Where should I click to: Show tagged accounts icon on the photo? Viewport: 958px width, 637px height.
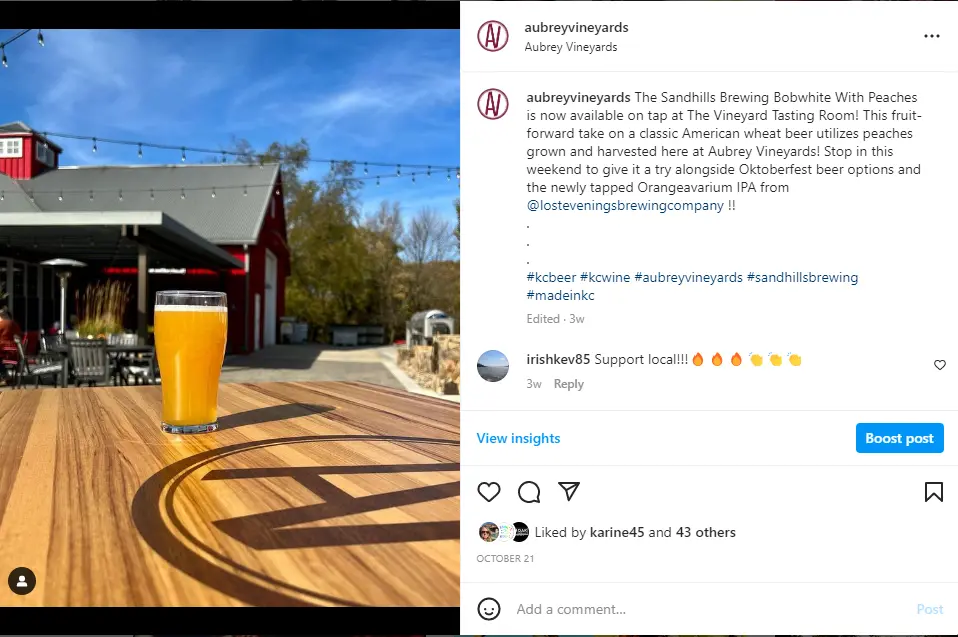coord(22,581)
